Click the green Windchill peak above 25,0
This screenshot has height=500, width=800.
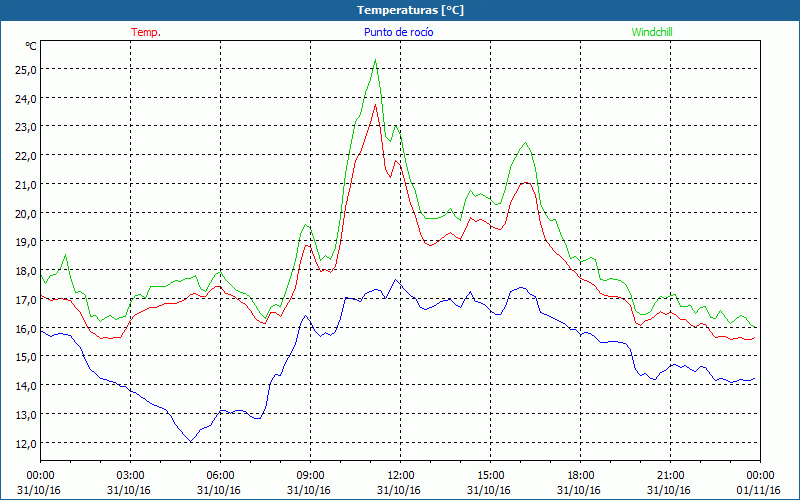375,60
